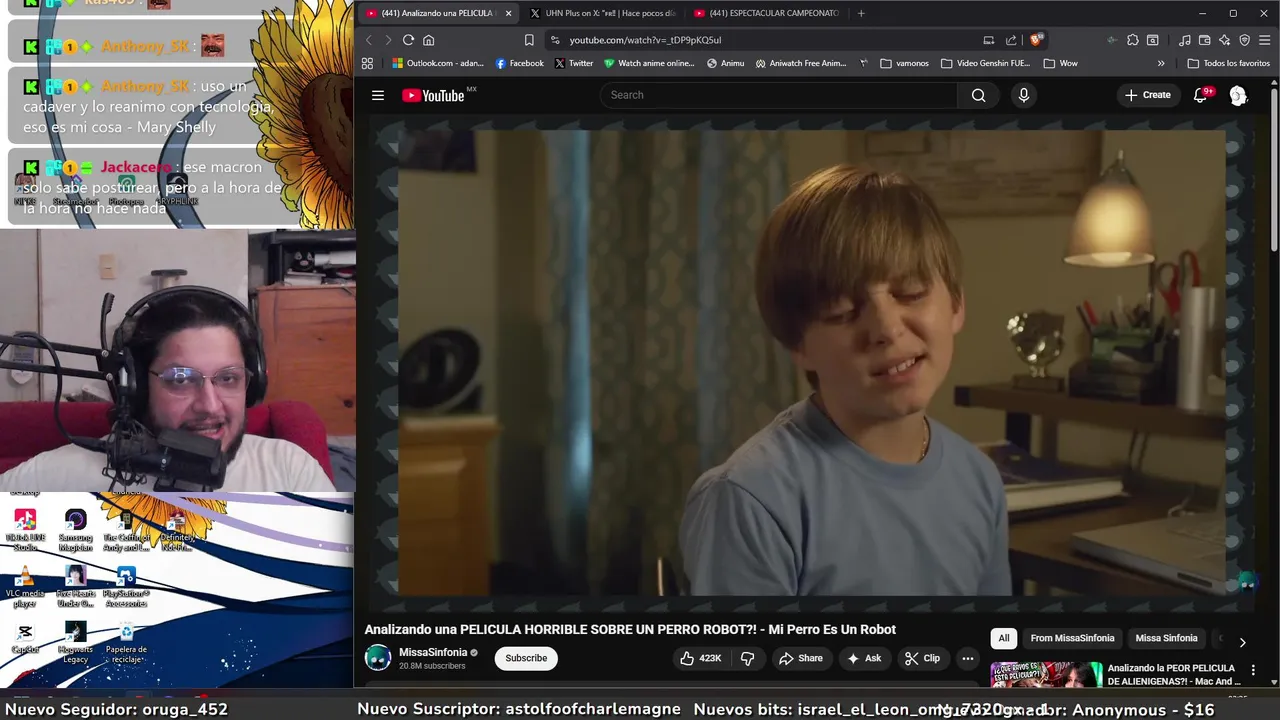Open VLC media player desktop shortcut
The width and height of the screenshot is (1280, 720).
click(25, 586)
